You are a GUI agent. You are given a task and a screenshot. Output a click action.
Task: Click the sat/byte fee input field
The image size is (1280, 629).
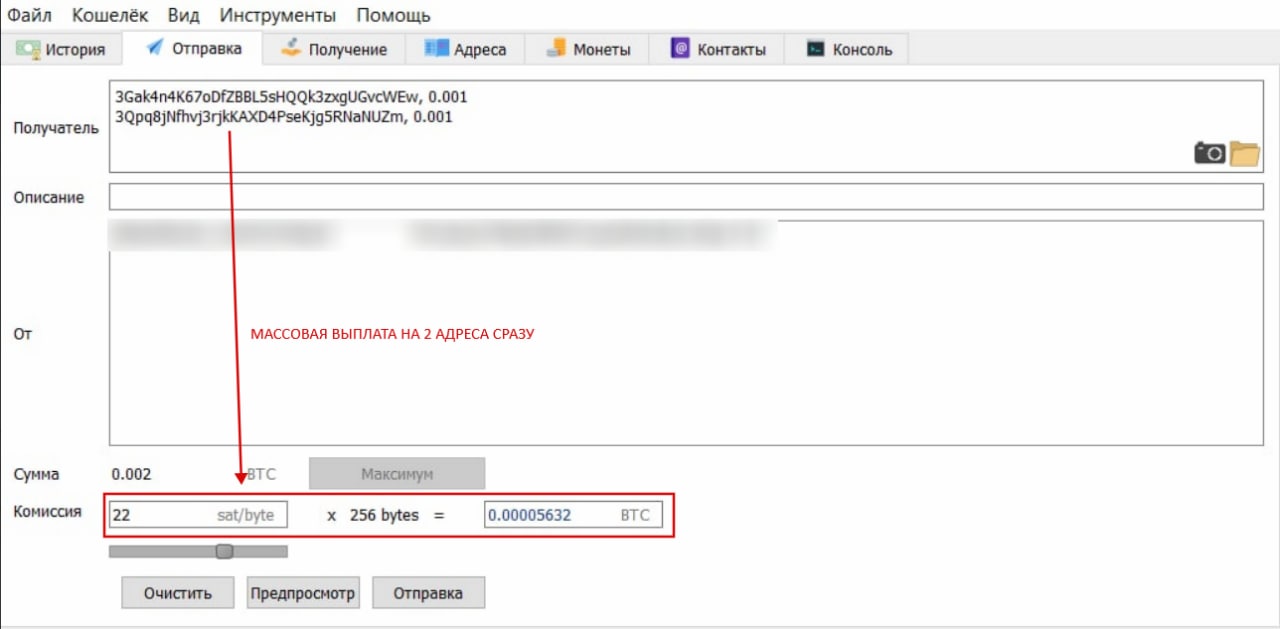pos(160,515)
